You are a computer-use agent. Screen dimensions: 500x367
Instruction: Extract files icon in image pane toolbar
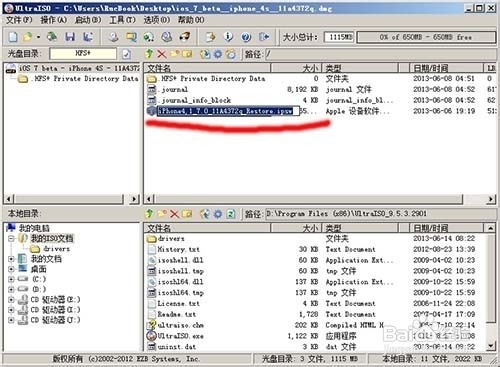pyautogui.click(x=205, y=54)
